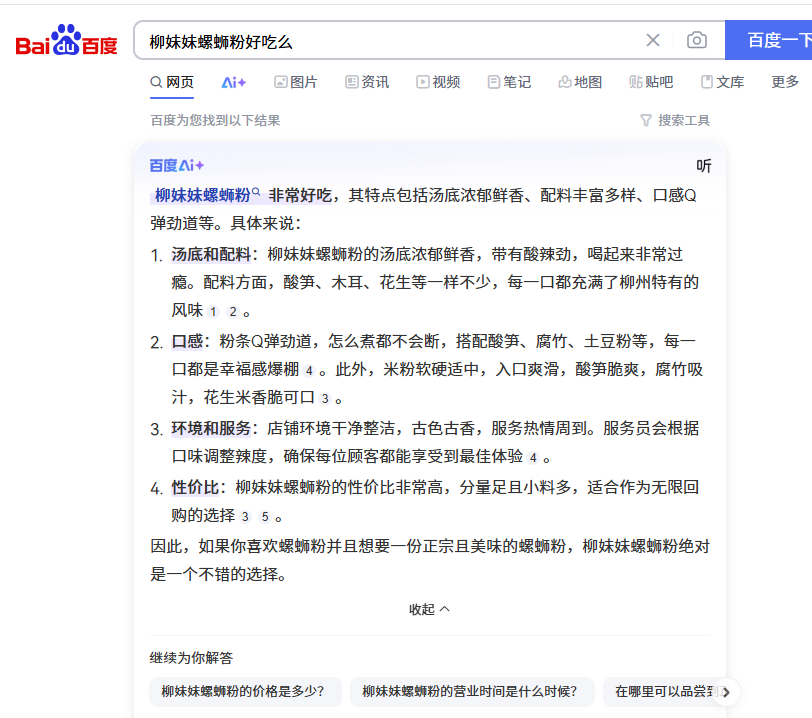This screenshot has height=718, width=812.
Task: Open citation 4 after 幸福感爆棚
Action: click(309, 371)
